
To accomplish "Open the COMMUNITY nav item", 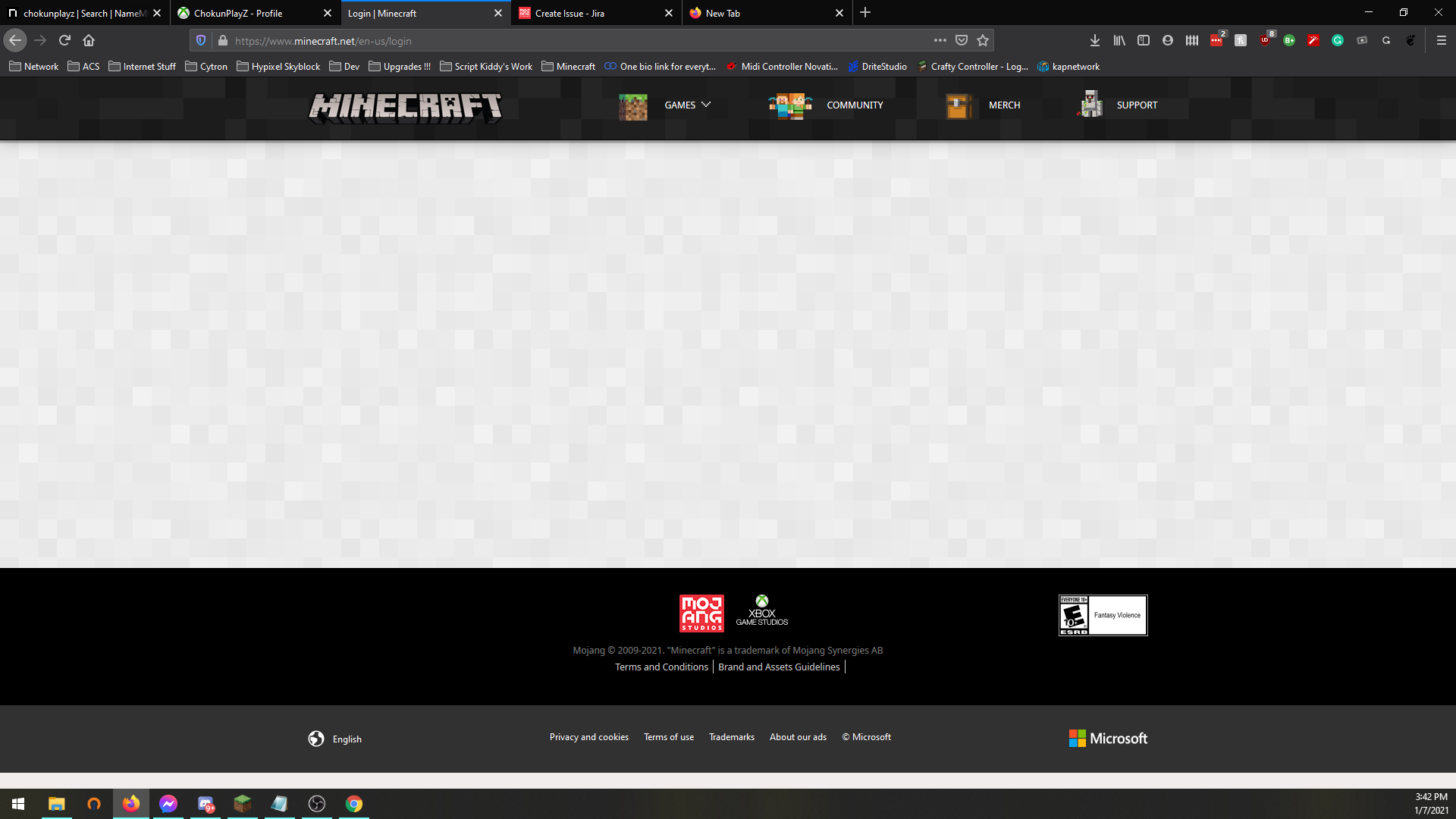I will (x=855, y=105).
